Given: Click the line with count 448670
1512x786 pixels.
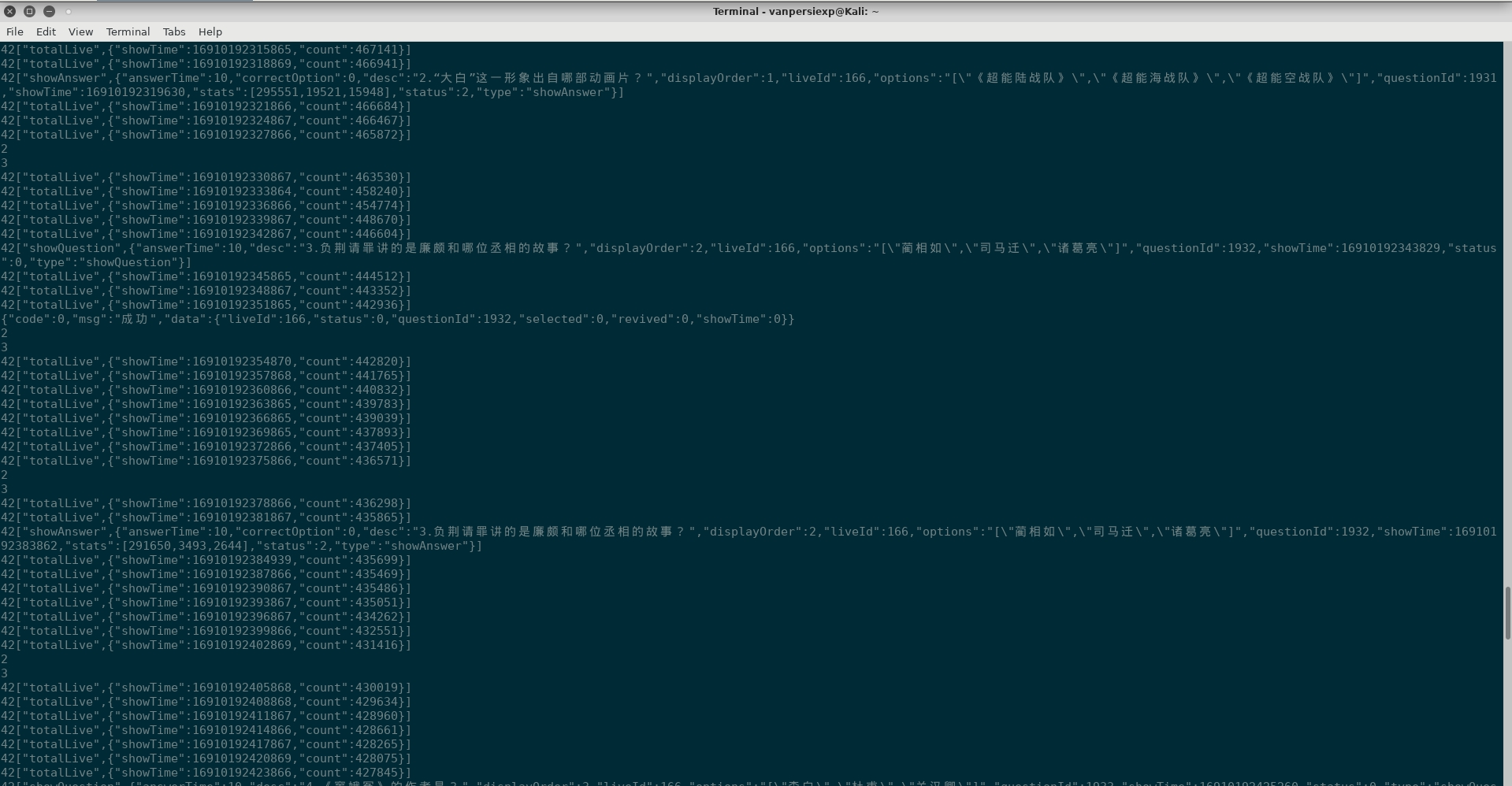Looking at the screenshot, I should click(206, 220).
